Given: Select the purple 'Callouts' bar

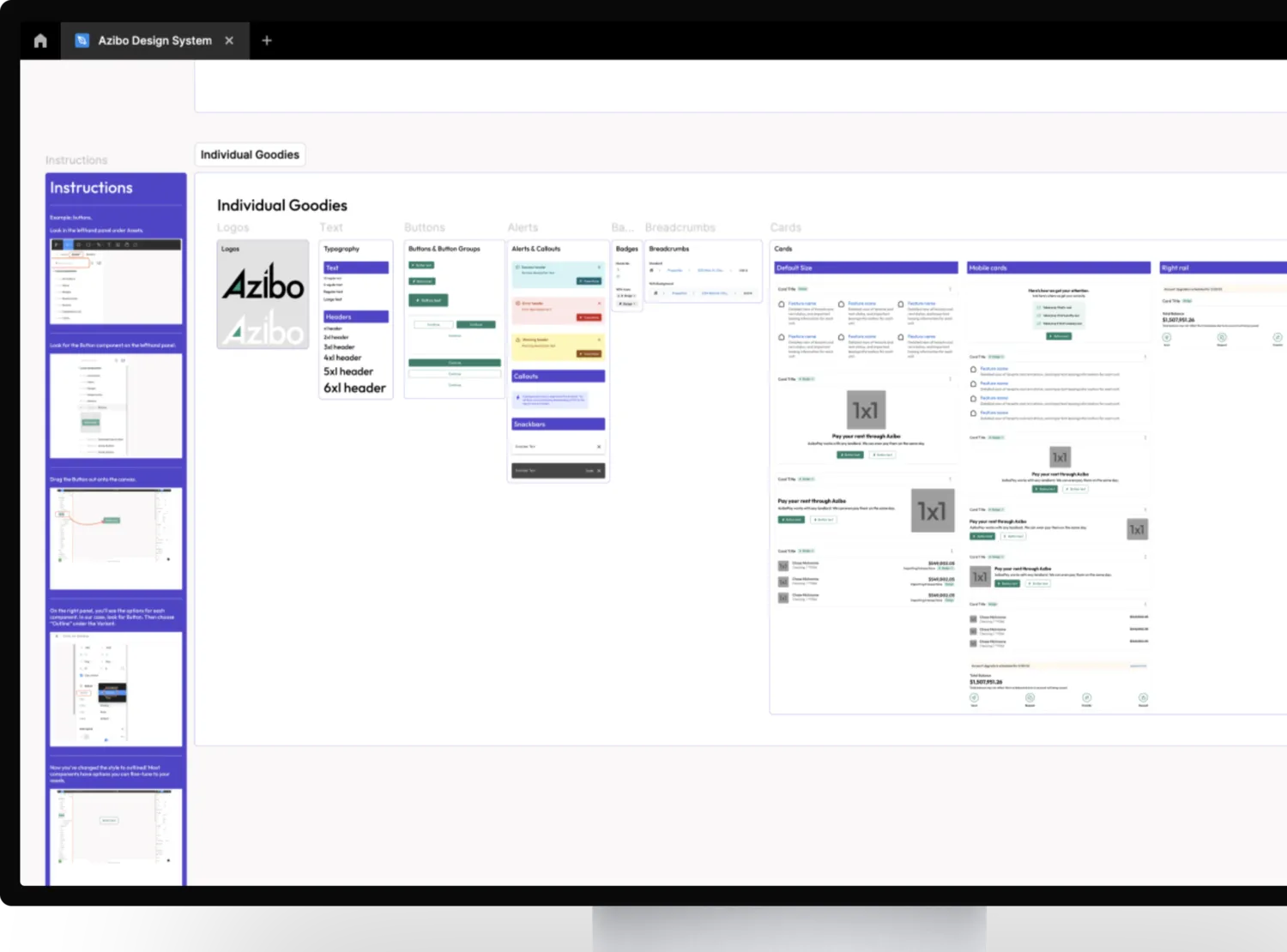Looking at the screenshot, I should tap(559, 377).
